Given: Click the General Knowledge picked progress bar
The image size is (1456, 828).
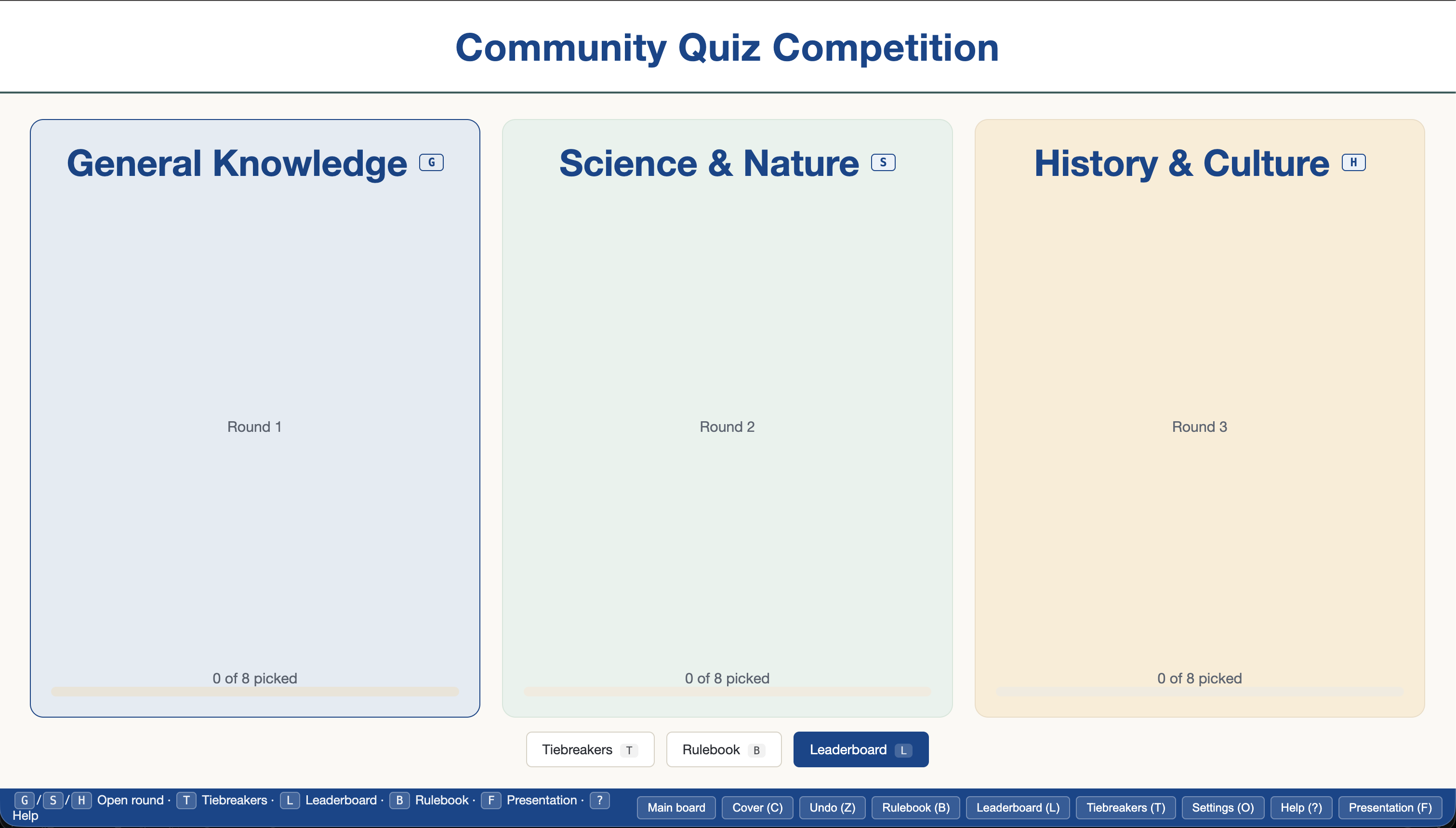Looking at the screenshot, I should tap(255, 692).
